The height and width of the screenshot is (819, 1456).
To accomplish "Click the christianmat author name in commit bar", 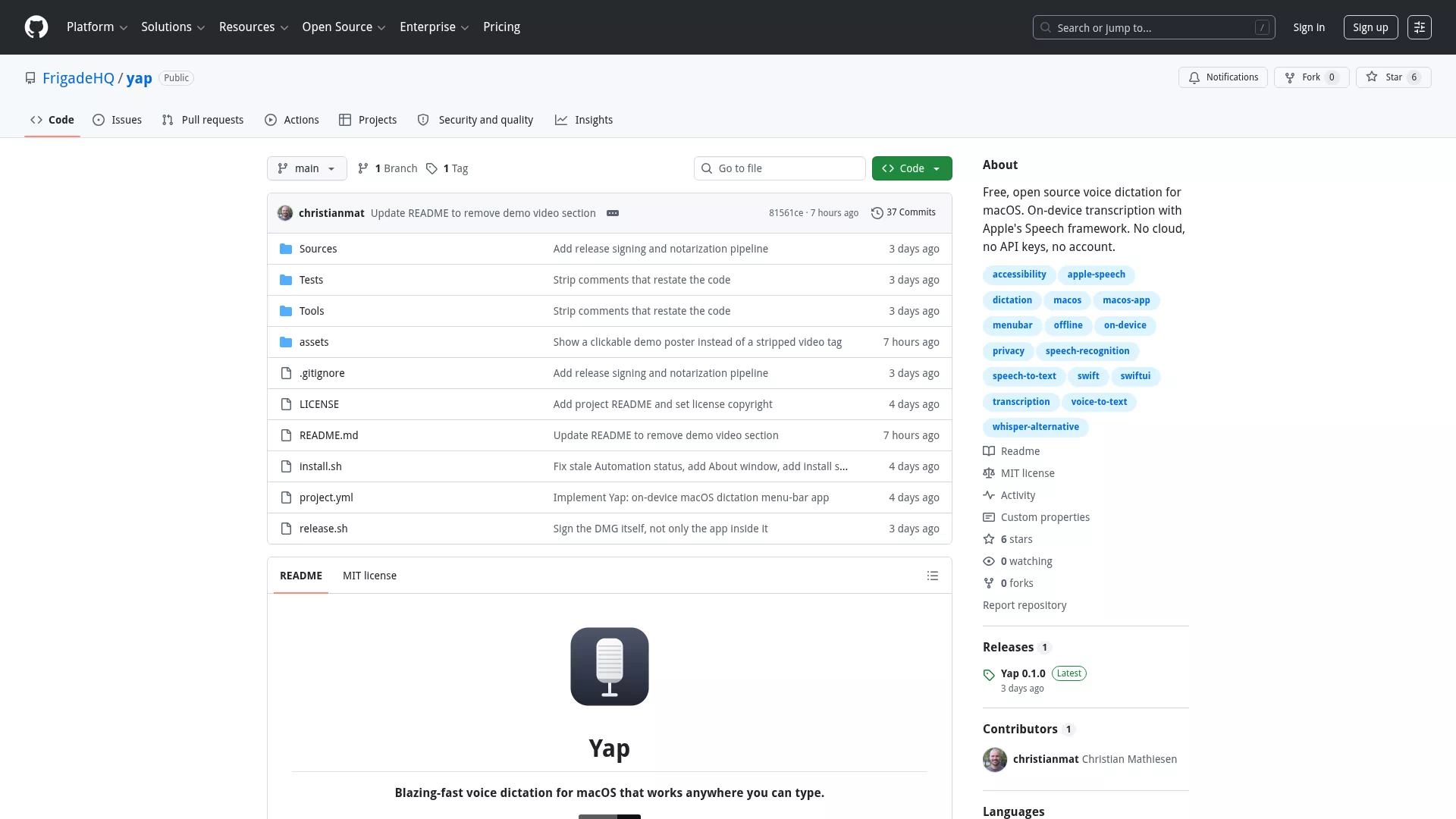I will tap(331, 213).
